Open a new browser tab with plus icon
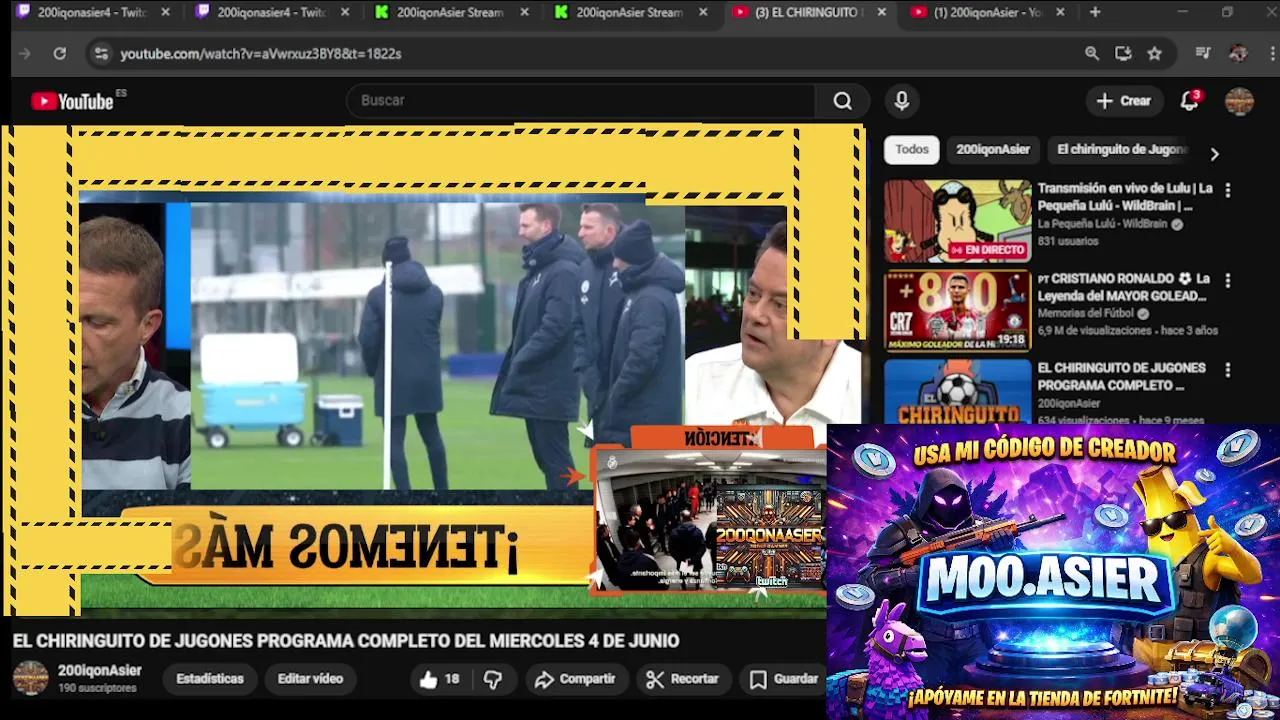 pos(1095,12)
